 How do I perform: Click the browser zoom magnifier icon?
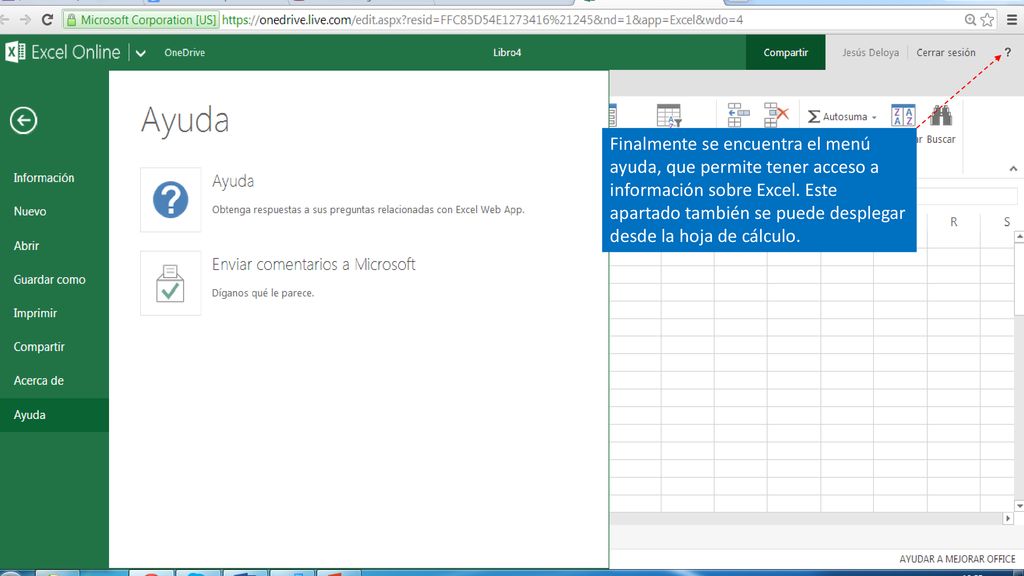(x=970, y=20)
